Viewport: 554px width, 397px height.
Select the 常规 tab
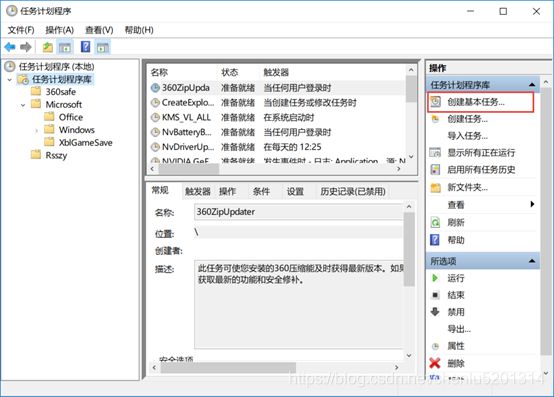click(160, 191)
